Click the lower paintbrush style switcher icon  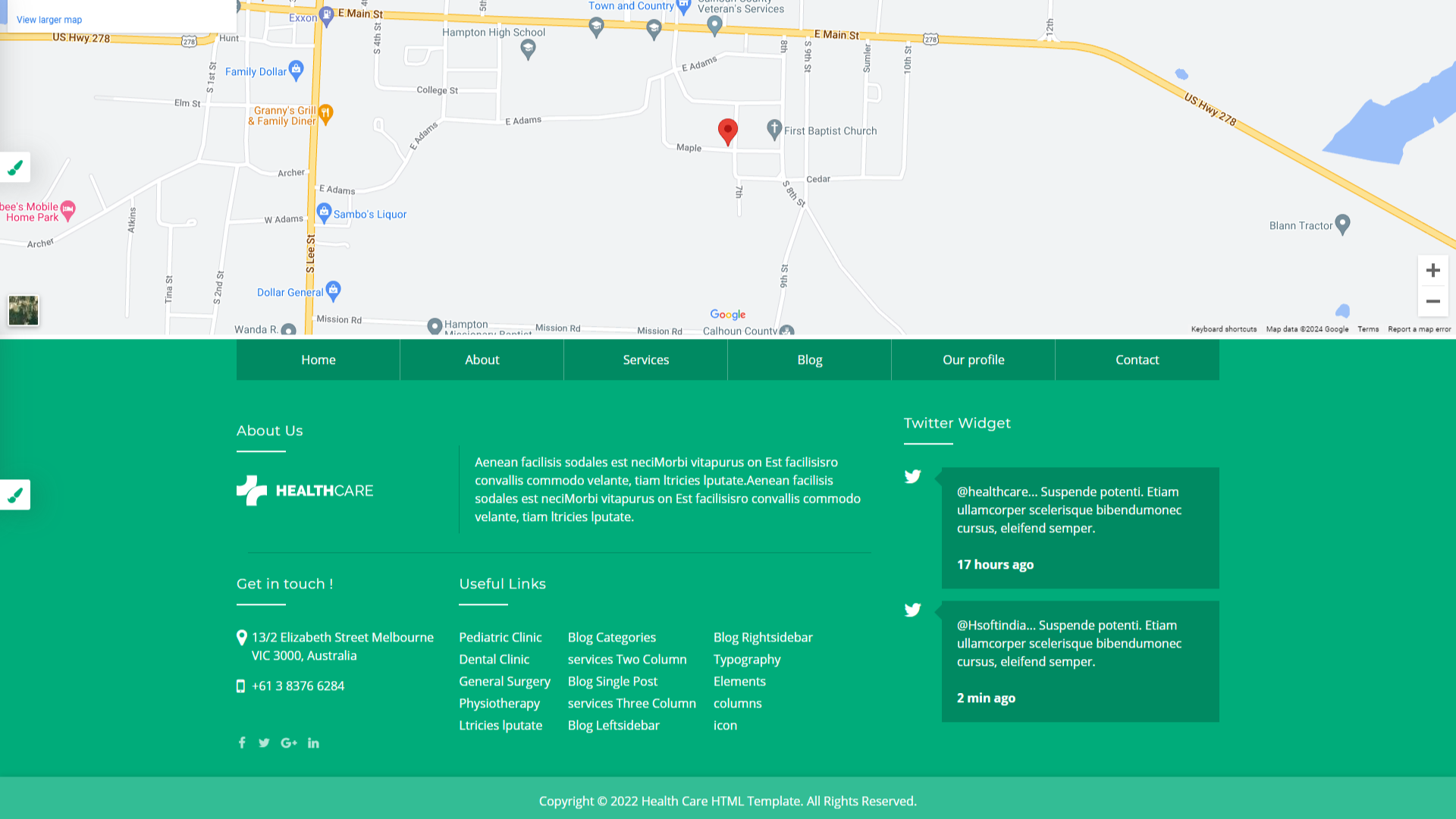15,495
